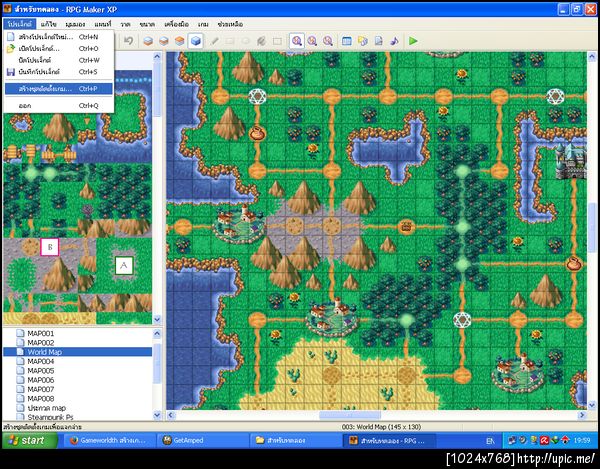Start playtest with the green play arrow
Image resolution: width=600 pixels, height=469 pixels.
413,41
